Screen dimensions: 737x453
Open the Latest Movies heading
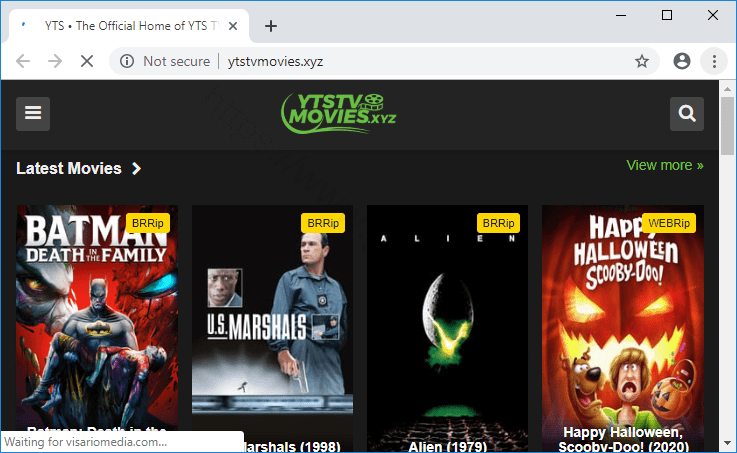pyautogui.click(x=69, y=168)
